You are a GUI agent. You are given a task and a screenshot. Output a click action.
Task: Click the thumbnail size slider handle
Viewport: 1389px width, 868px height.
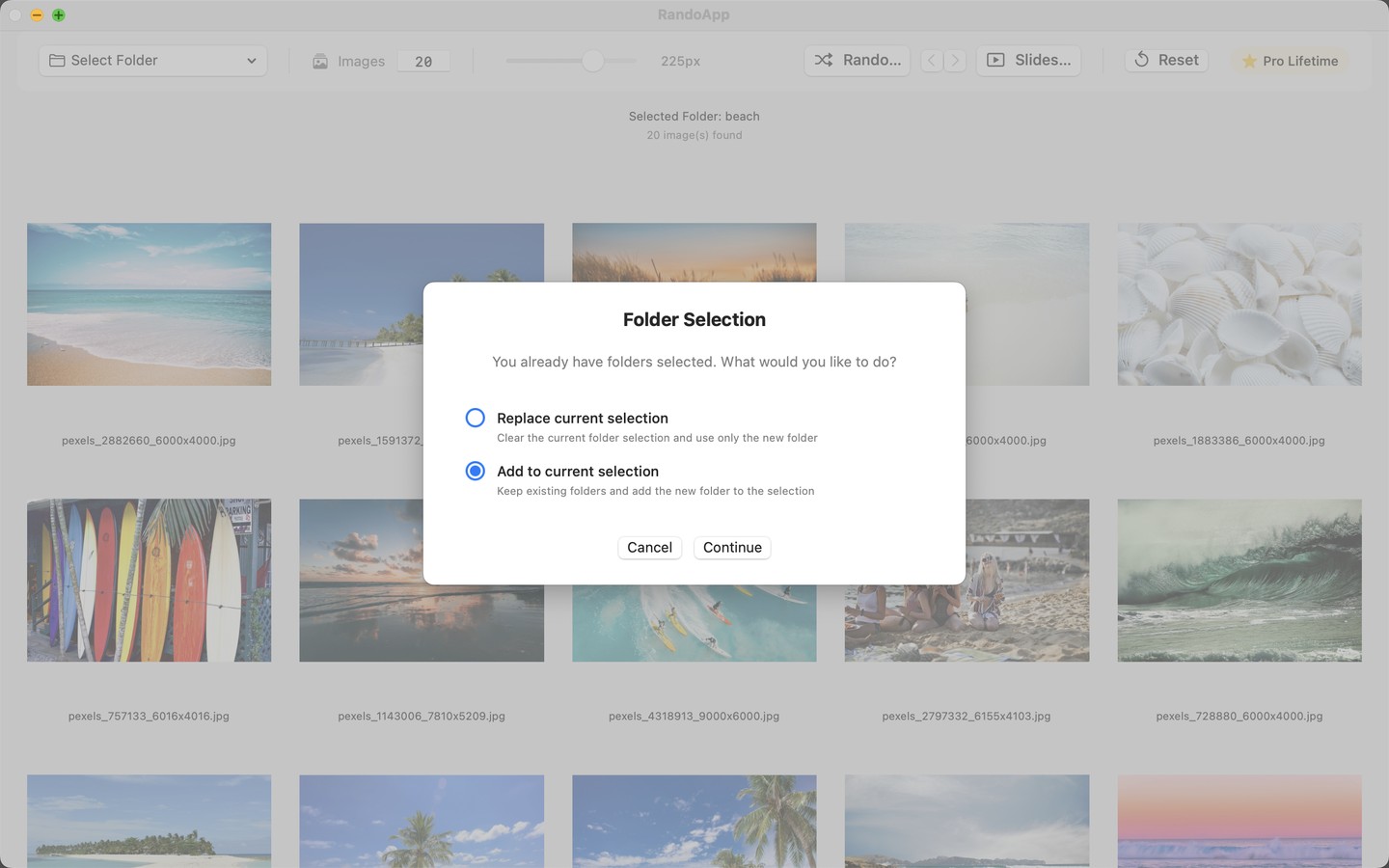point(593,61)
